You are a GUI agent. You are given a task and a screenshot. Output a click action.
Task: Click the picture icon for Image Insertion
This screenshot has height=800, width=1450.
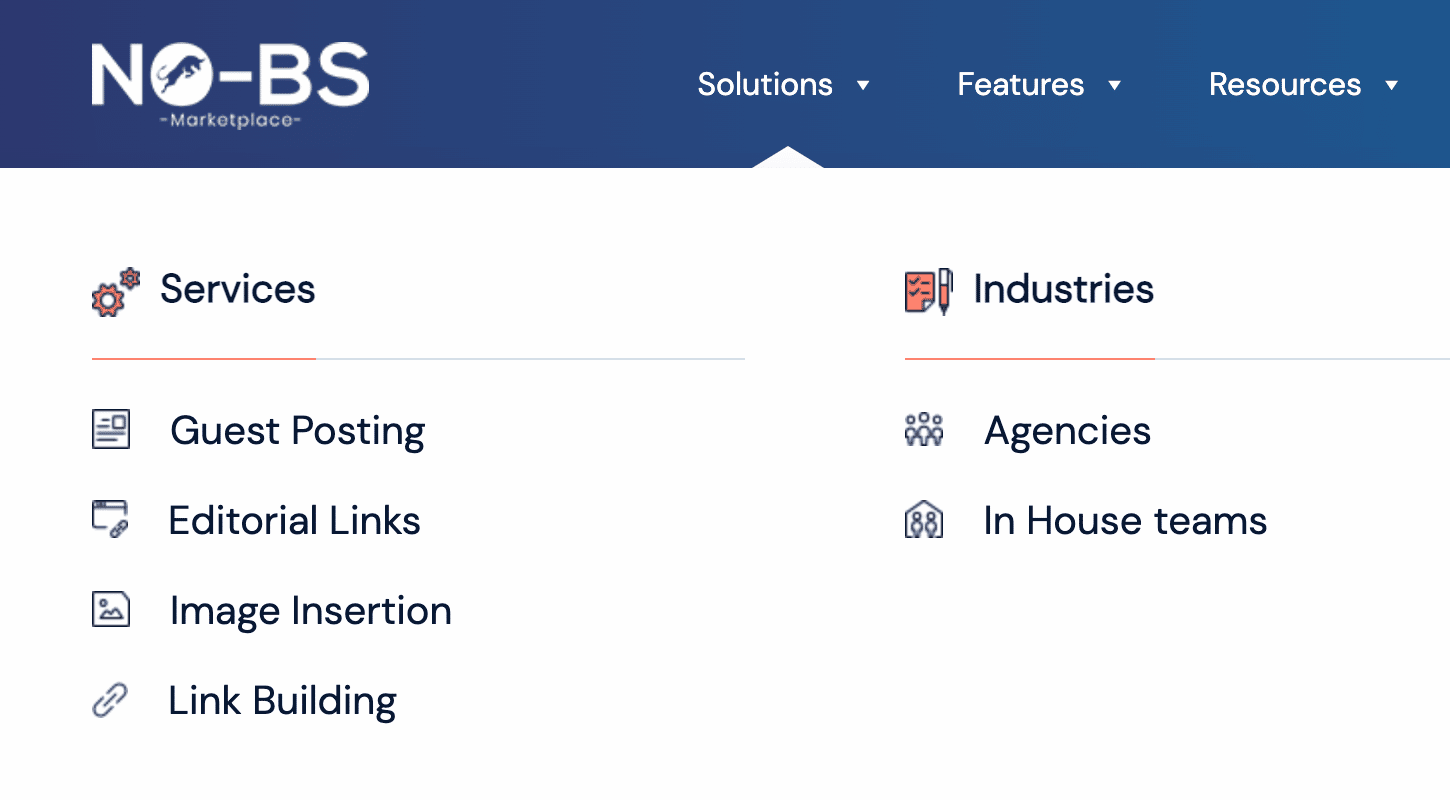(111, 610)
